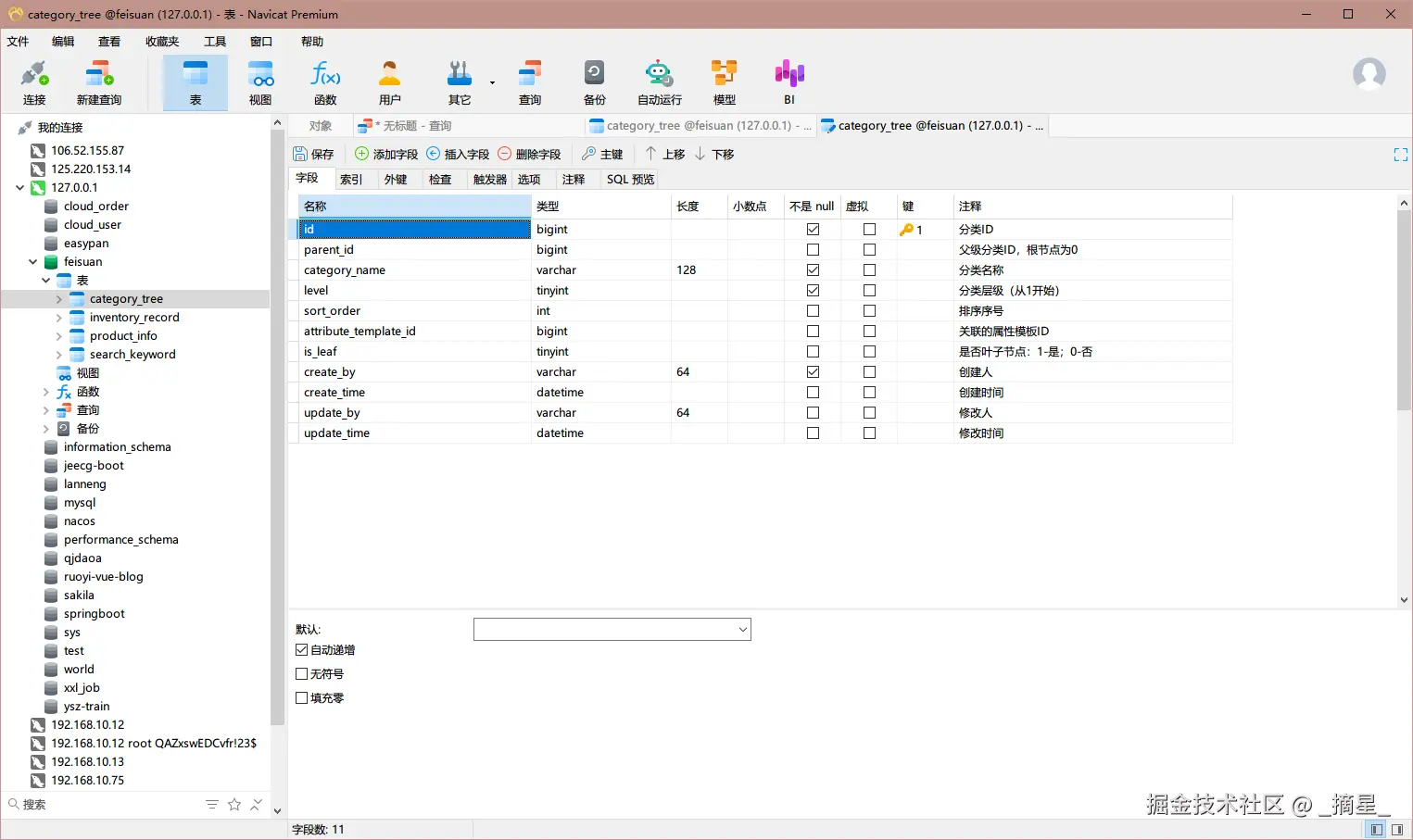Toggle 不是 null for parent_id
1413x840 pixels.
[813, 250]
